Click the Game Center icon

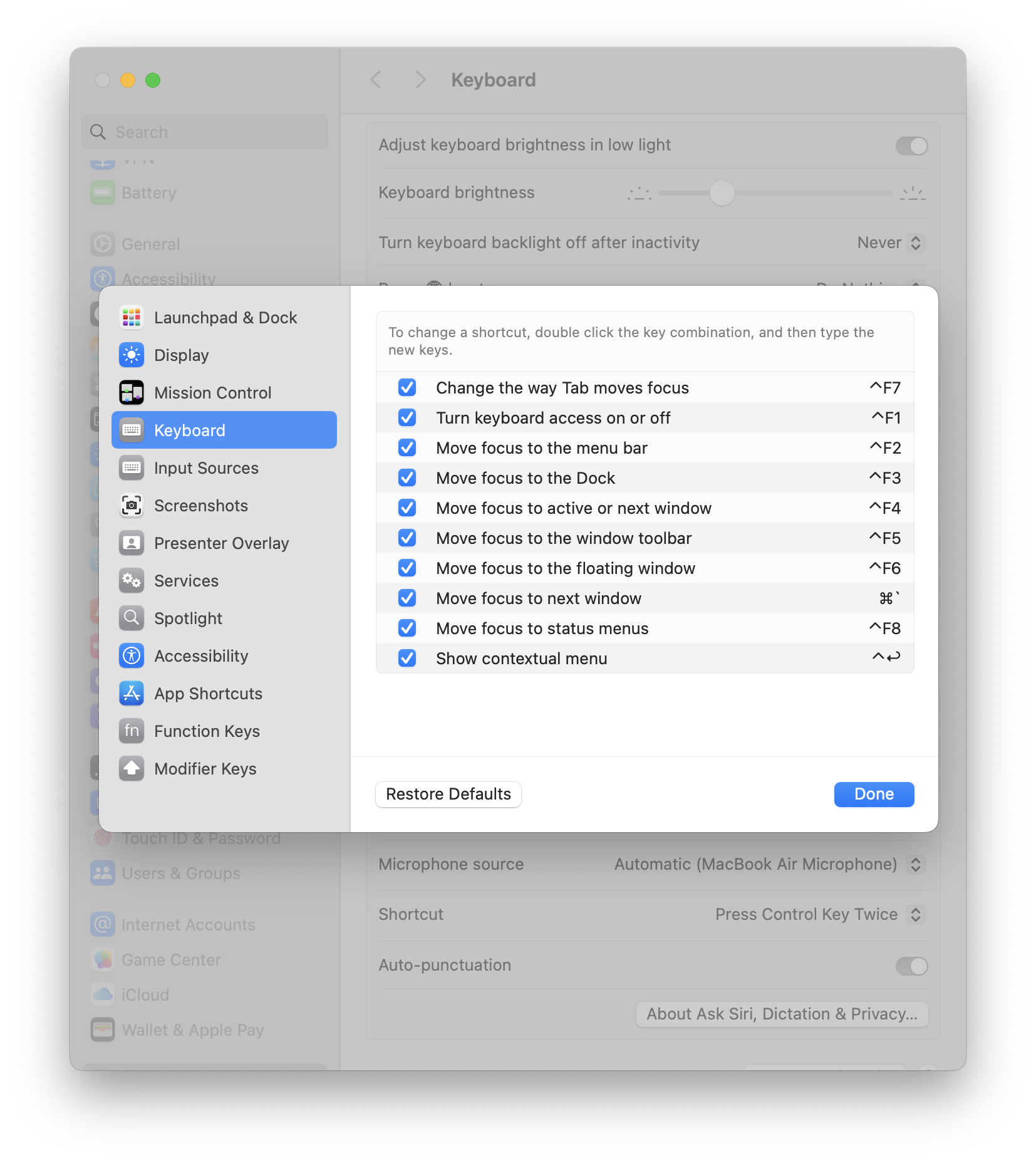[103, 960]
